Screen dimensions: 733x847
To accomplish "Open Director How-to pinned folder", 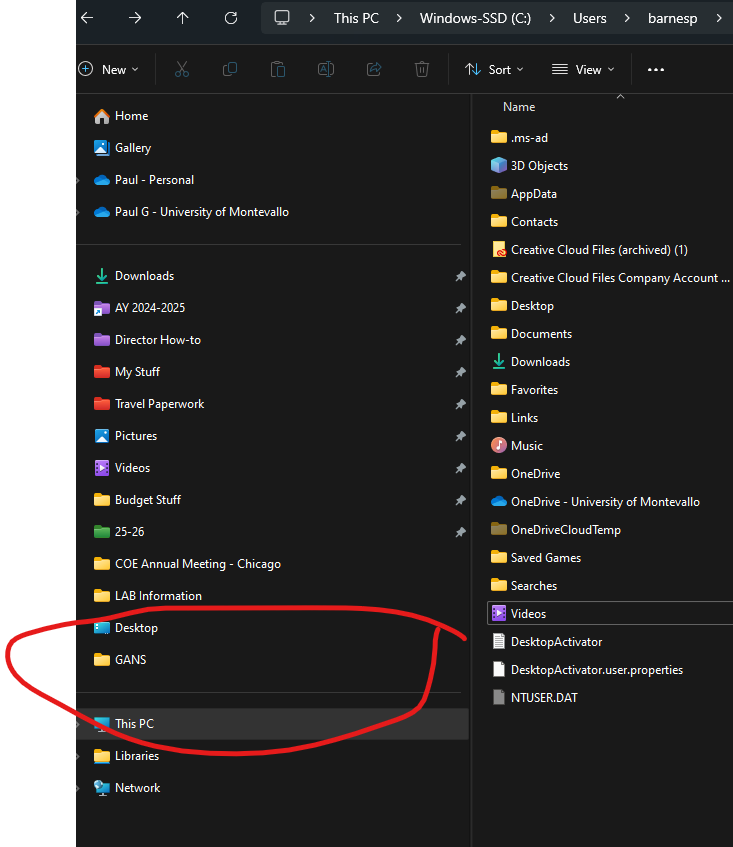I will [x=147, y=340].
